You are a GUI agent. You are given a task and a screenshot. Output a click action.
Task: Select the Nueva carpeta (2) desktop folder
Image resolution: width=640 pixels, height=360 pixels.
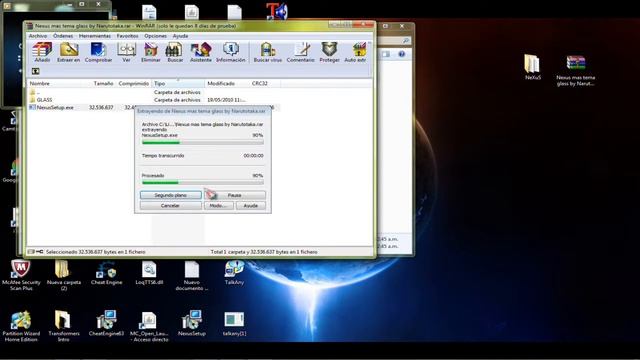coord(64,275)
